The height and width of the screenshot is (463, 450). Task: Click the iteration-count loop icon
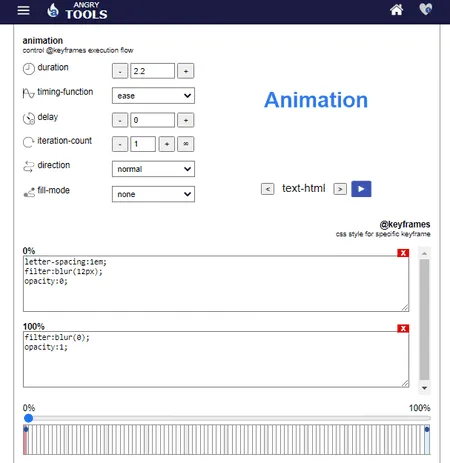click(x=28, y=142)
